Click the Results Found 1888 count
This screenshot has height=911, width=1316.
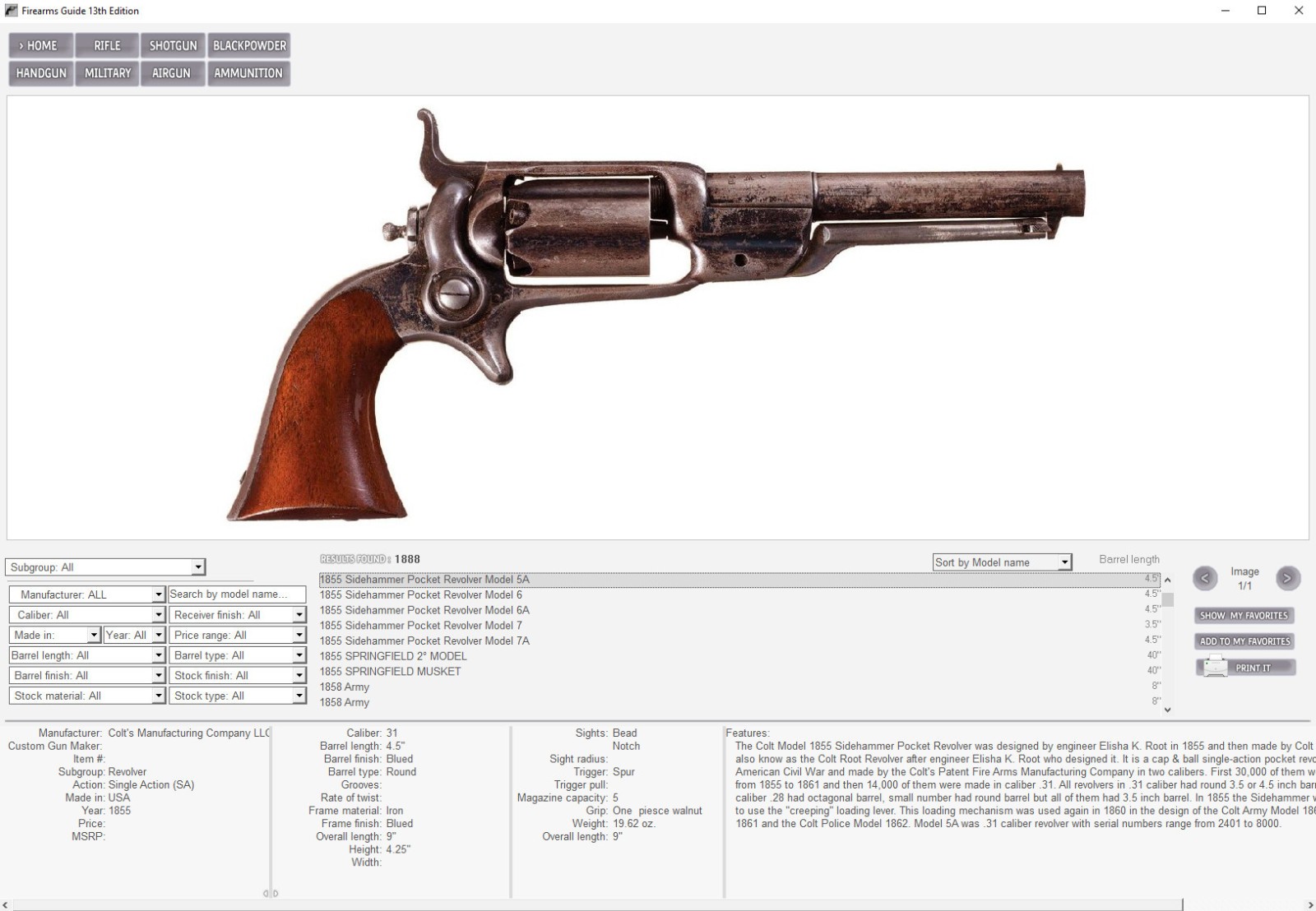[370, 559]
